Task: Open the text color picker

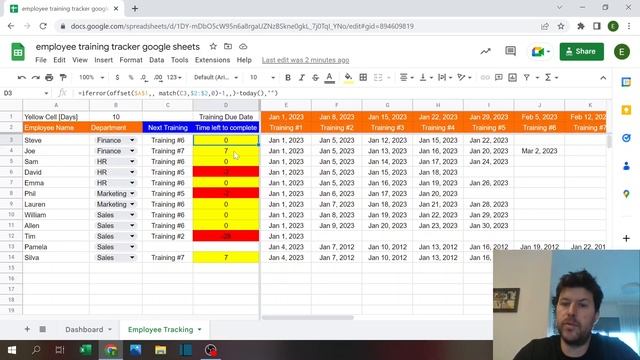Action: (x=329, y=78)
